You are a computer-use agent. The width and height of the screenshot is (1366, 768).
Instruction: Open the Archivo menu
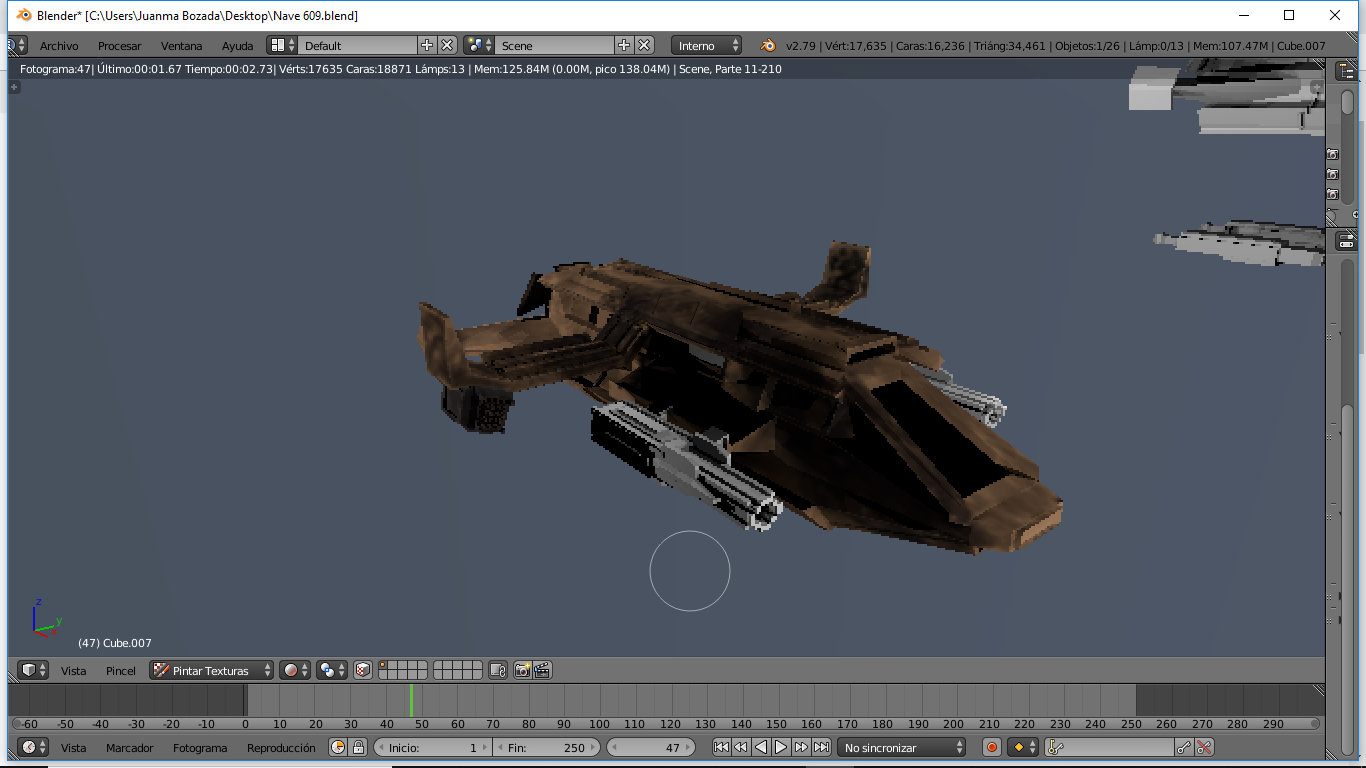(59, 46)
